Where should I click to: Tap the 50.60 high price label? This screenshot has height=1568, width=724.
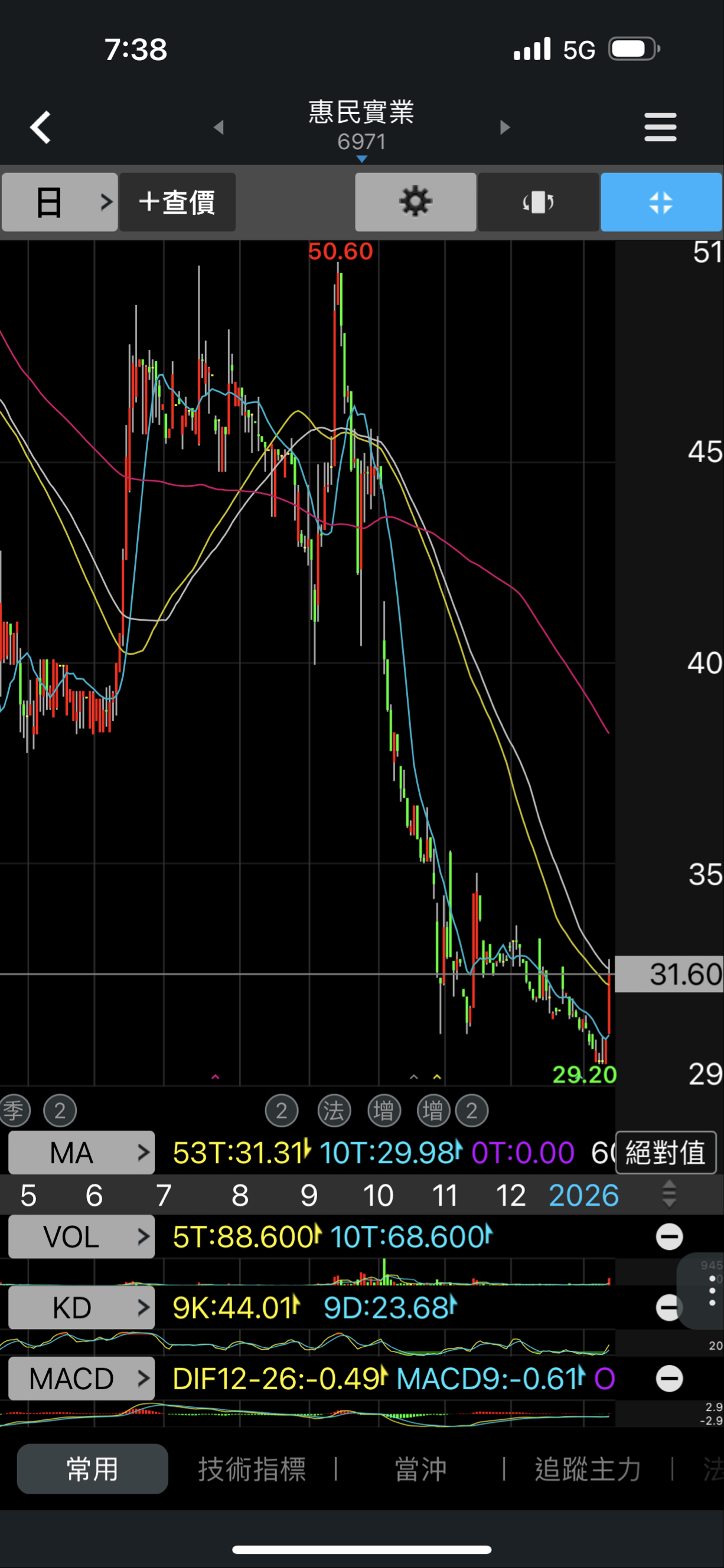tap(340, 251)
